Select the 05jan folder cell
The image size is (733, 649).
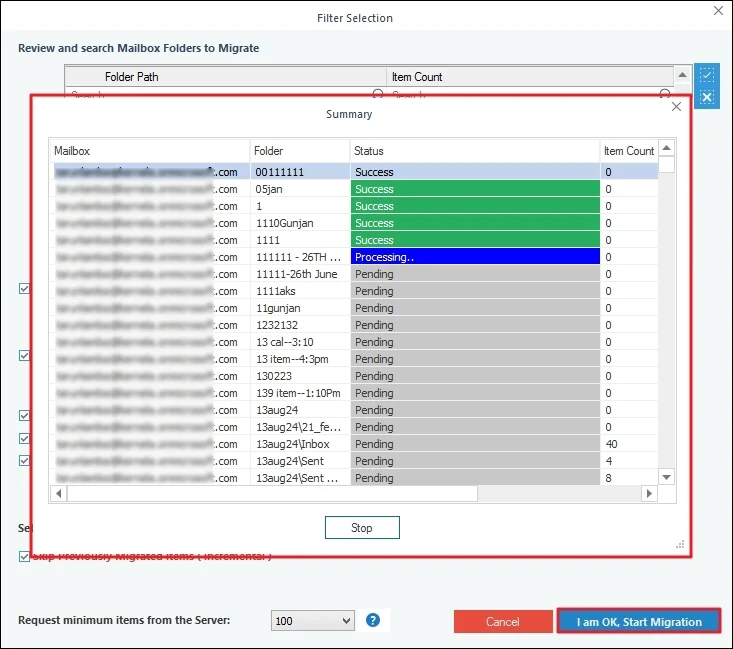click(300, 189)
